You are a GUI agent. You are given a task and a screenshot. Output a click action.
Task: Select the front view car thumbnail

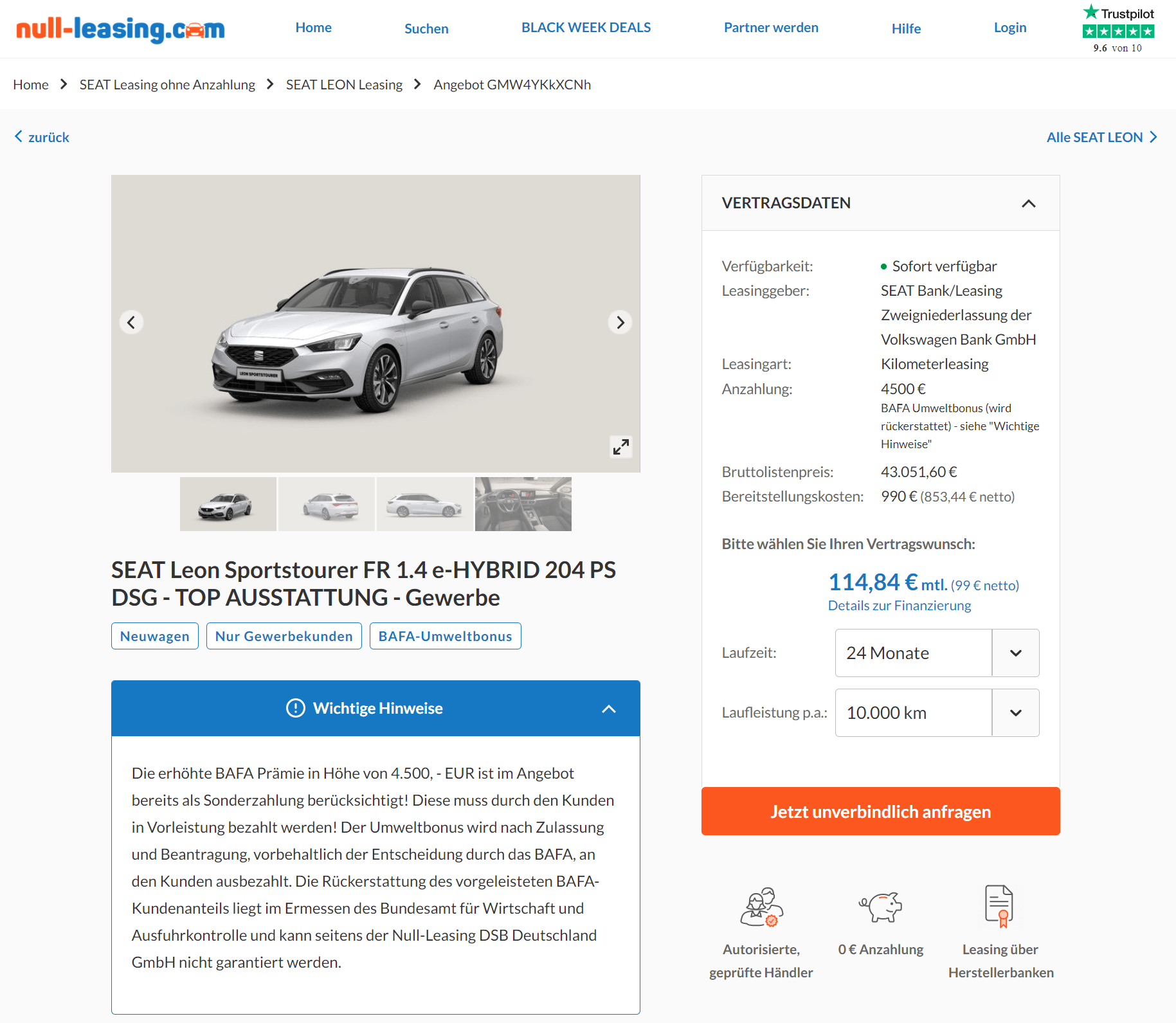click(x=228, y=504)
